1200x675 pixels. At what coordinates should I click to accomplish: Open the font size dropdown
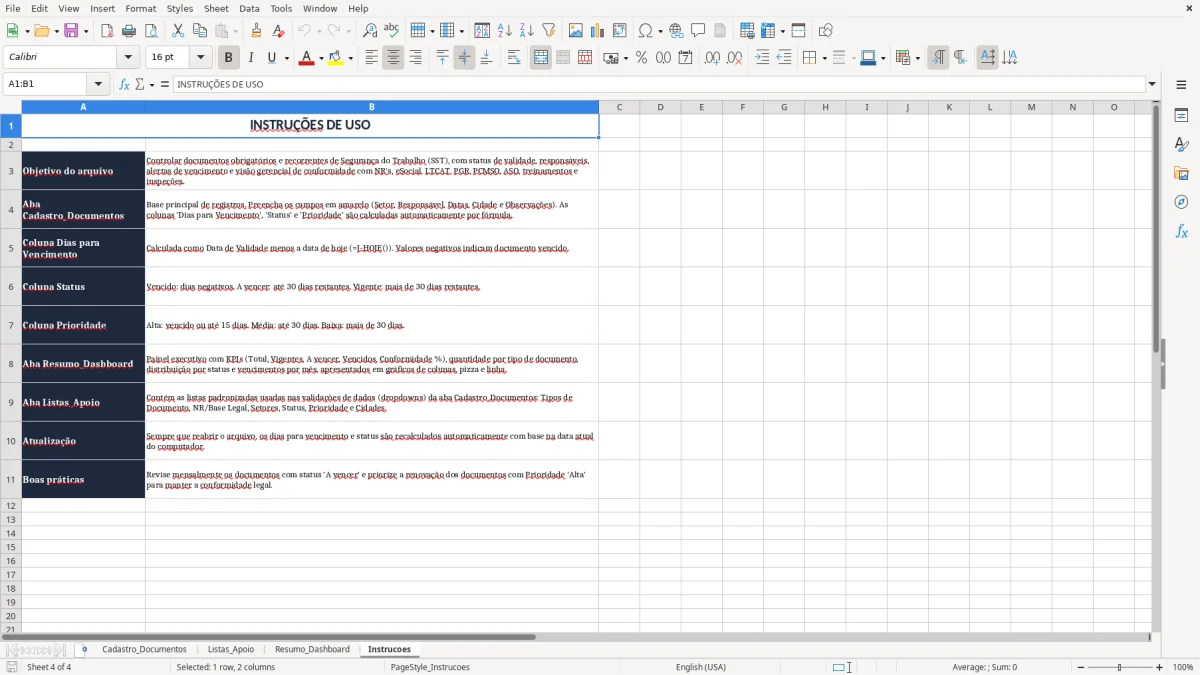click(201, 58)
